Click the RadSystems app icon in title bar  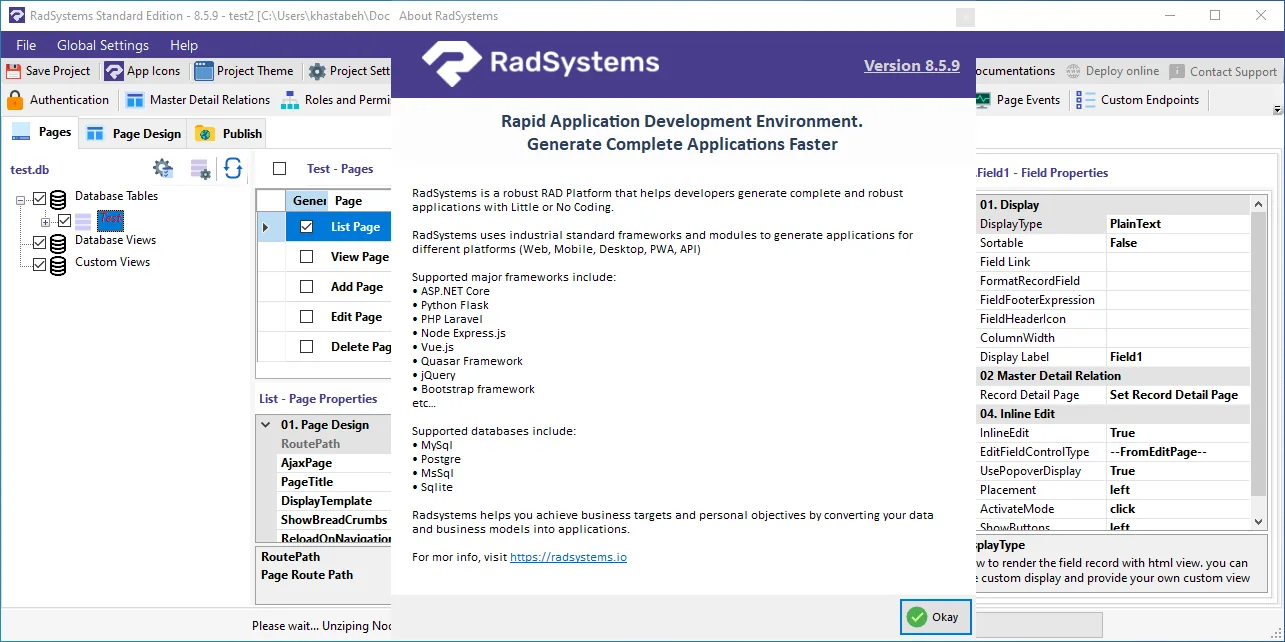16,15
